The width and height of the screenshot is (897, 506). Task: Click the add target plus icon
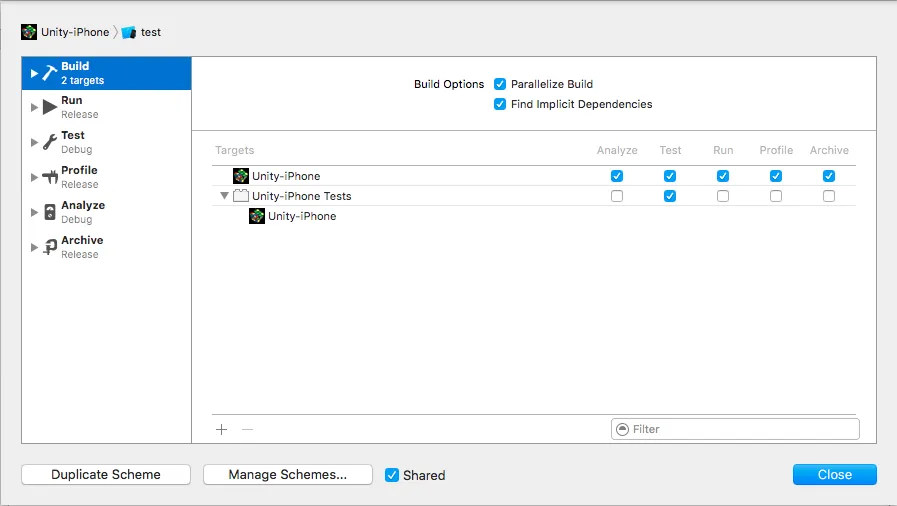click(x=222, y=429)
